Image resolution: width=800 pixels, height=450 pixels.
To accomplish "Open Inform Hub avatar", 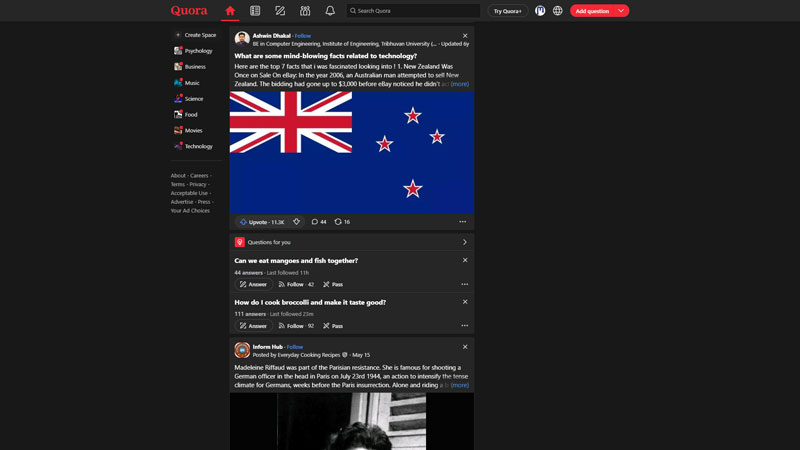I will point(242,350).
